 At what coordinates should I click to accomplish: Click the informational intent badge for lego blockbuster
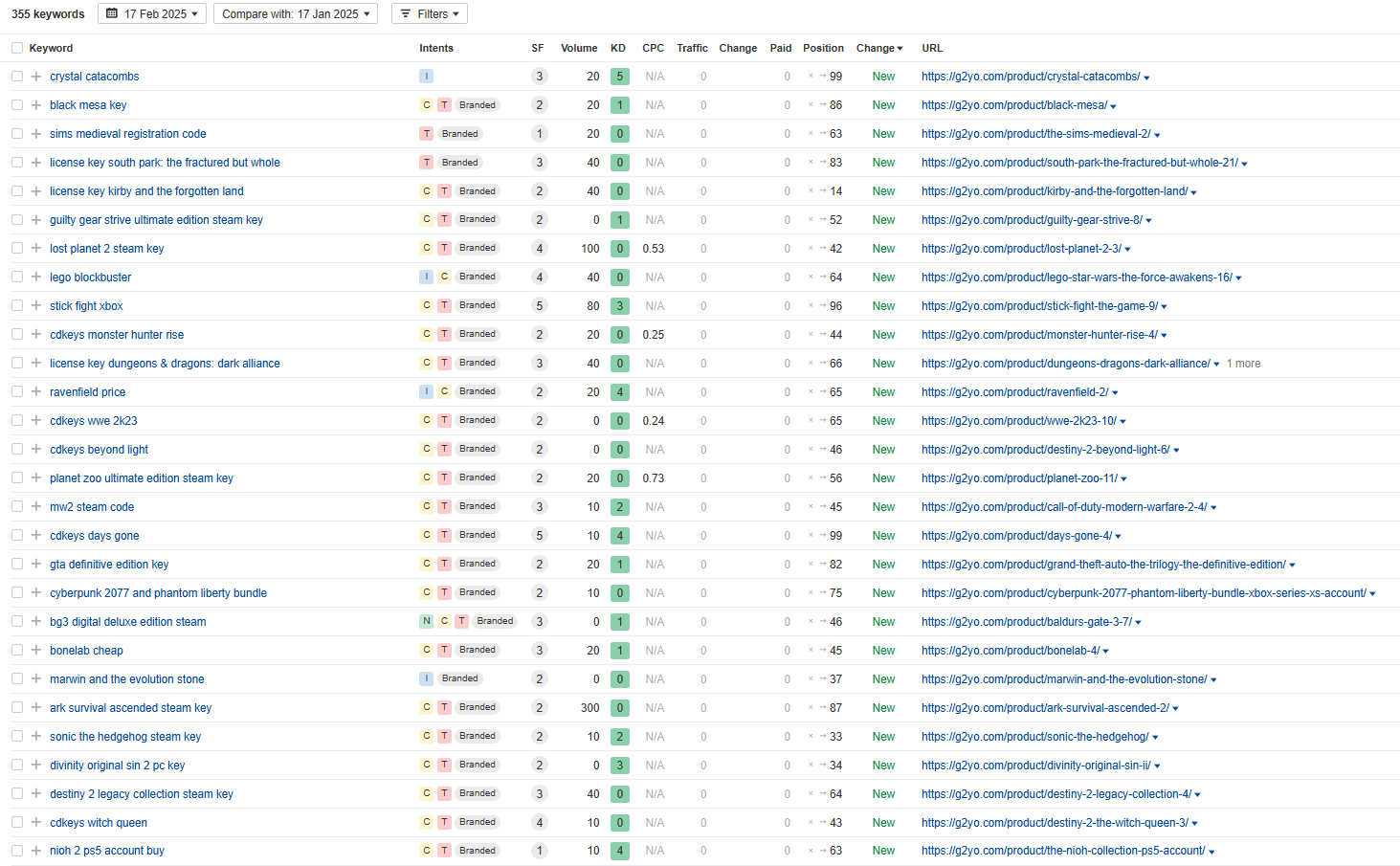pos(427,278)
